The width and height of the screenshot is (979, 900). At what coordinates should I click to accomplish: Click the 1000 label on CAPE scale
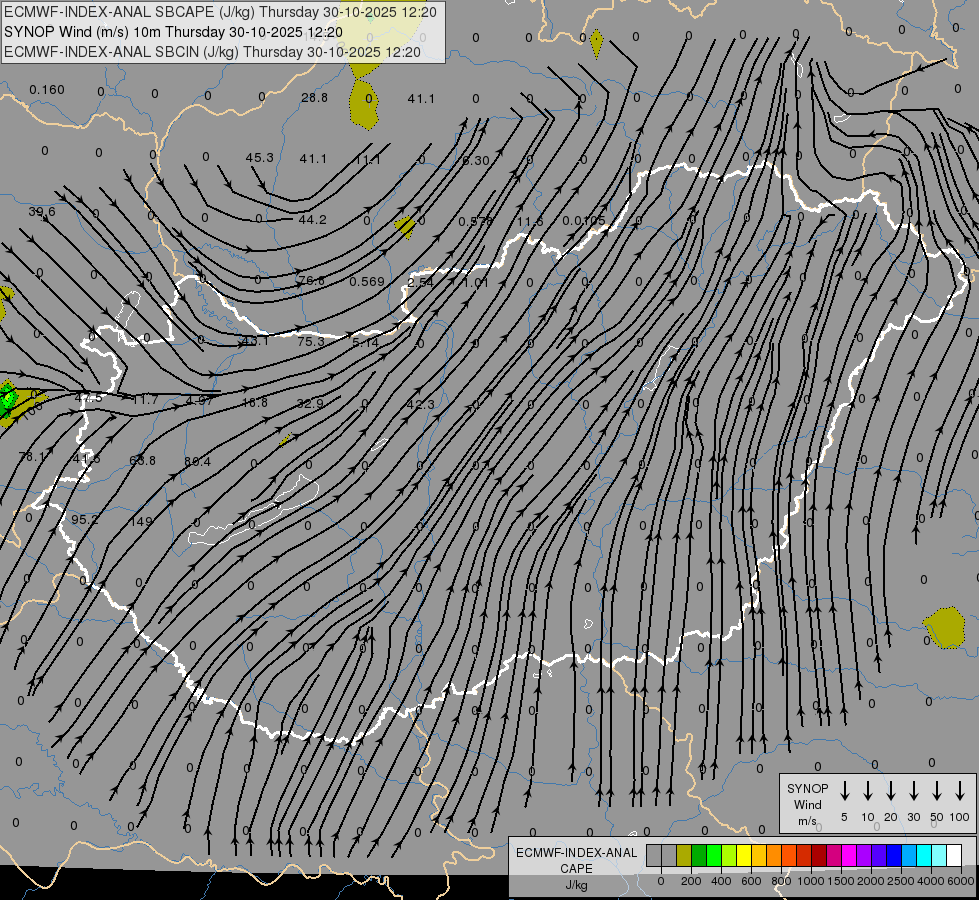(810, 881)
